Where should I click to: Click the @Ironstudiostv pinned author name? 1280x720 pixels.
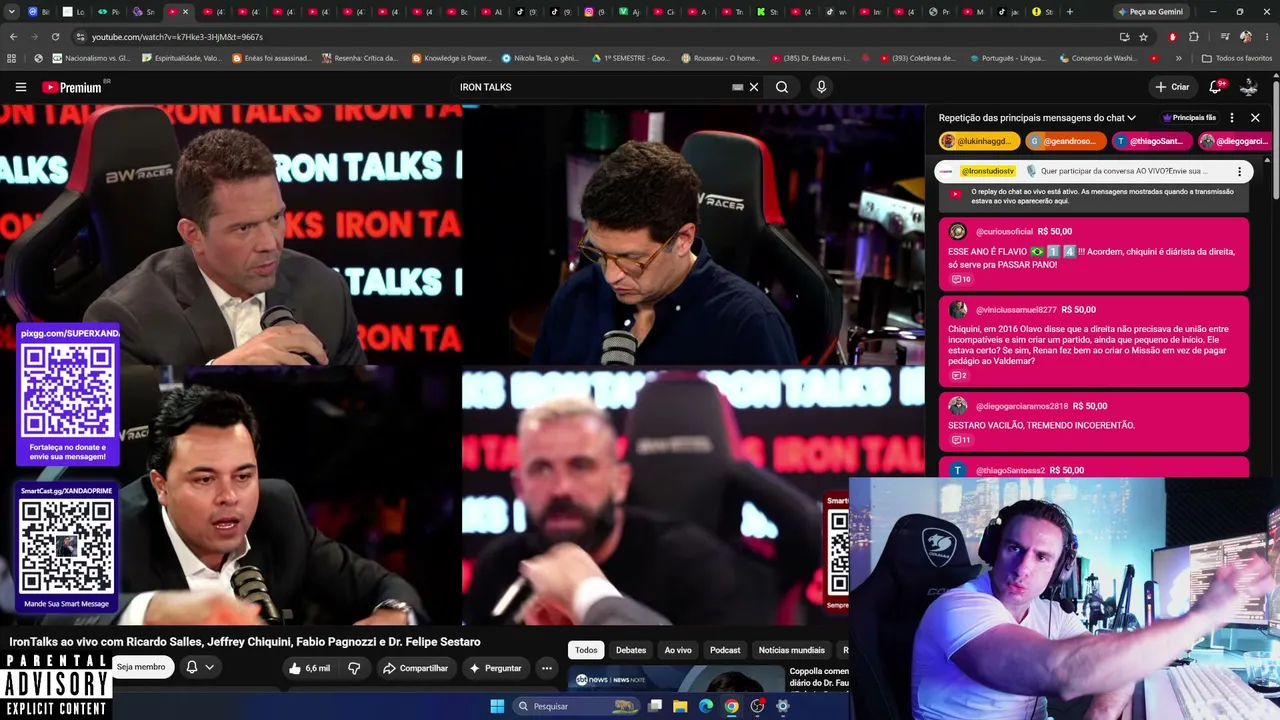987,171
